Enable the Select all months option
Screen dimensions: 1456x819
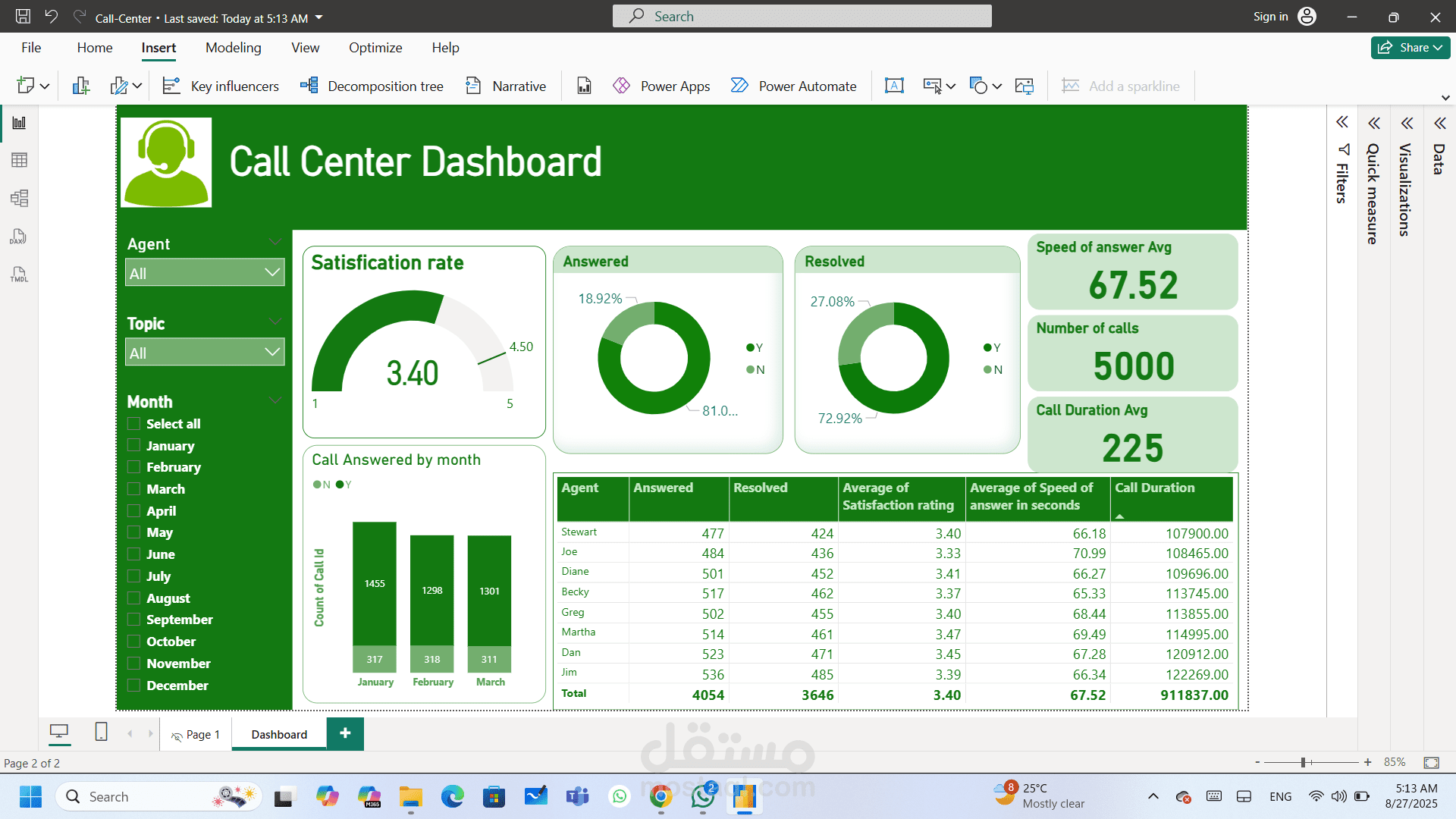(x=134, y=424)
